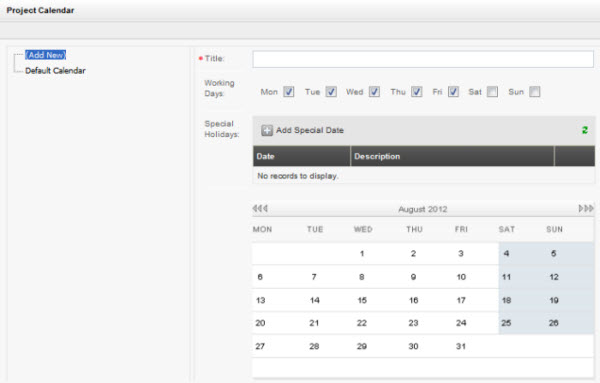Viewport: 600px width, 383px height.
Task: Select August 15 in the calendar
Action: 362,300
